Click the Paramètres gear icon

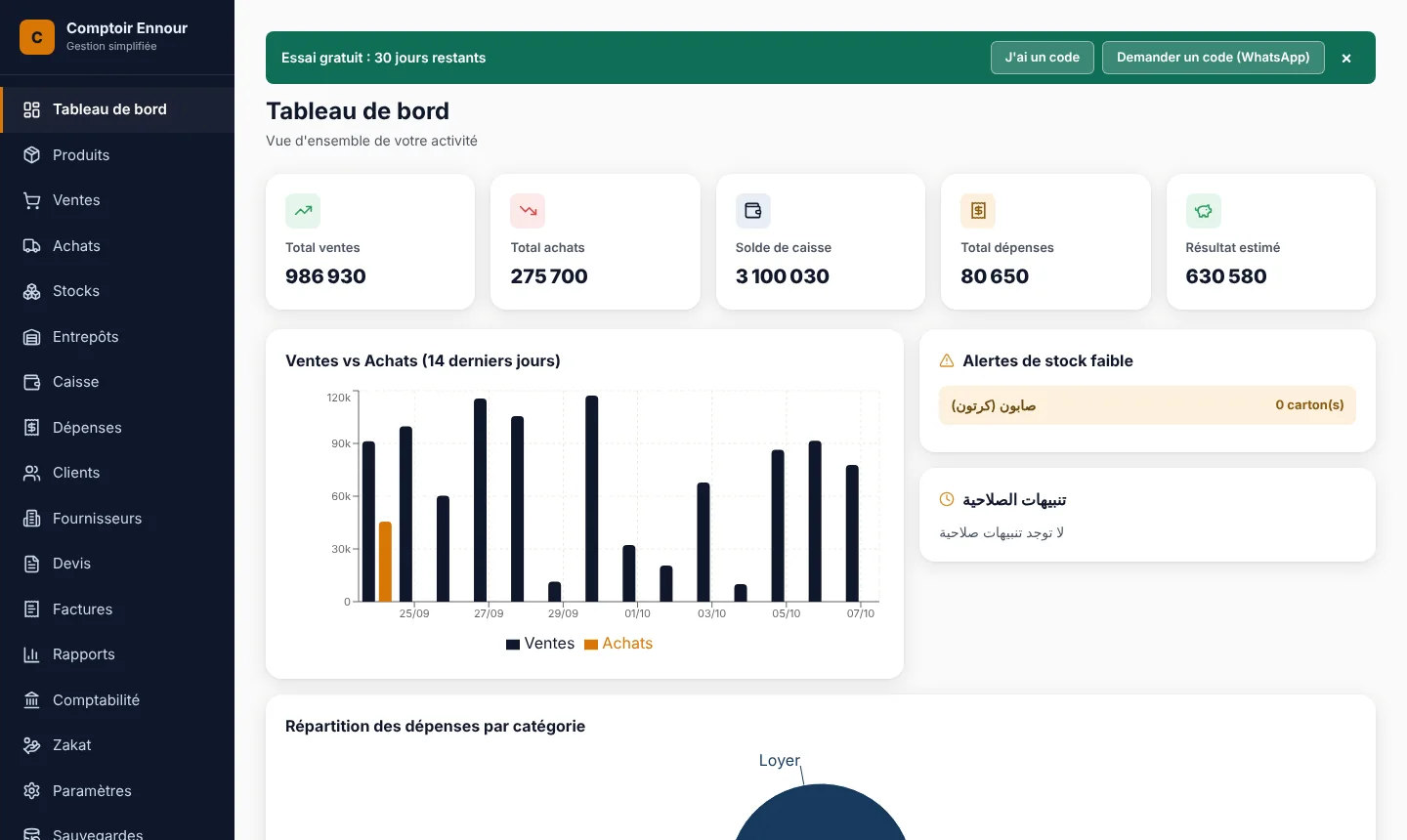pos(32,791)
